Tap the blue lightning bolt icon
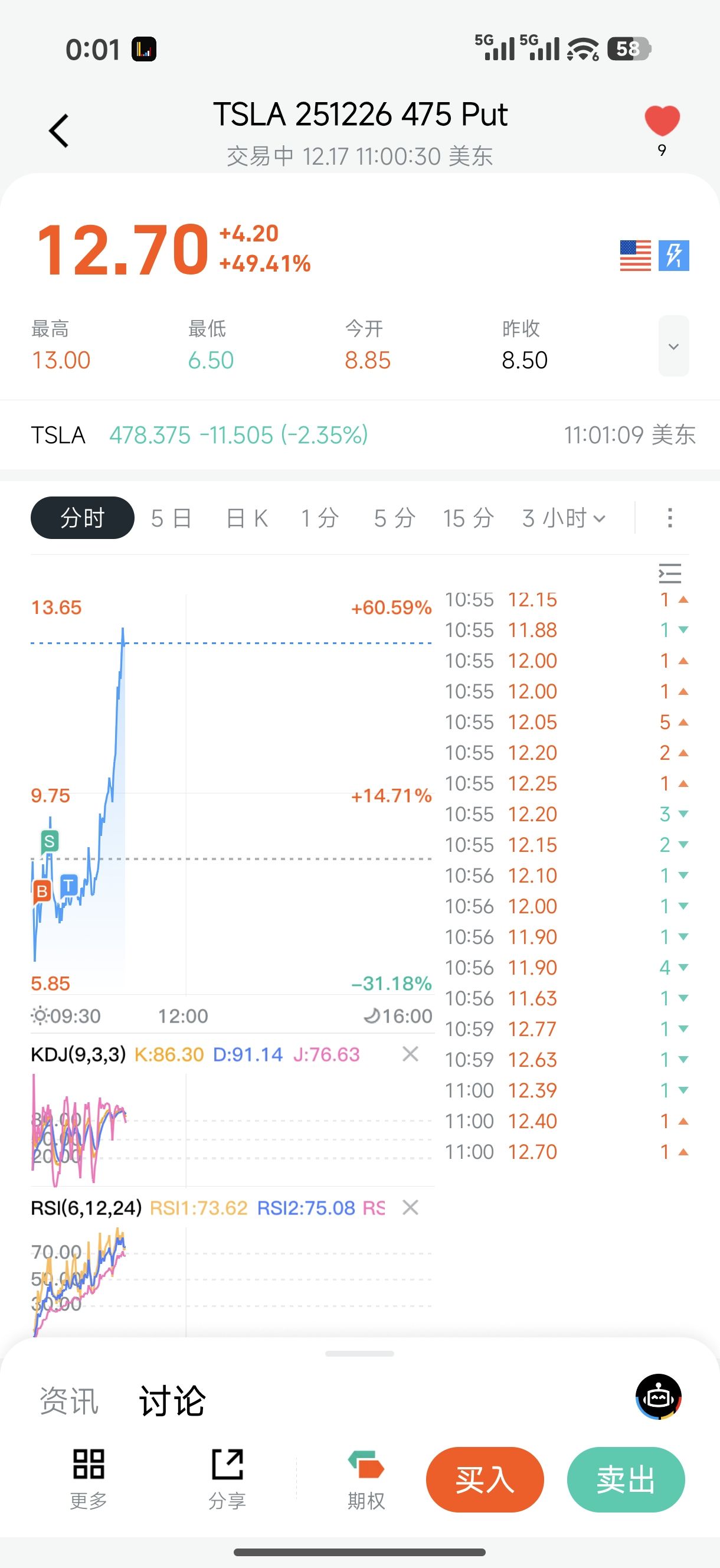Viewport: 720px width, 1568px height. 674,256
